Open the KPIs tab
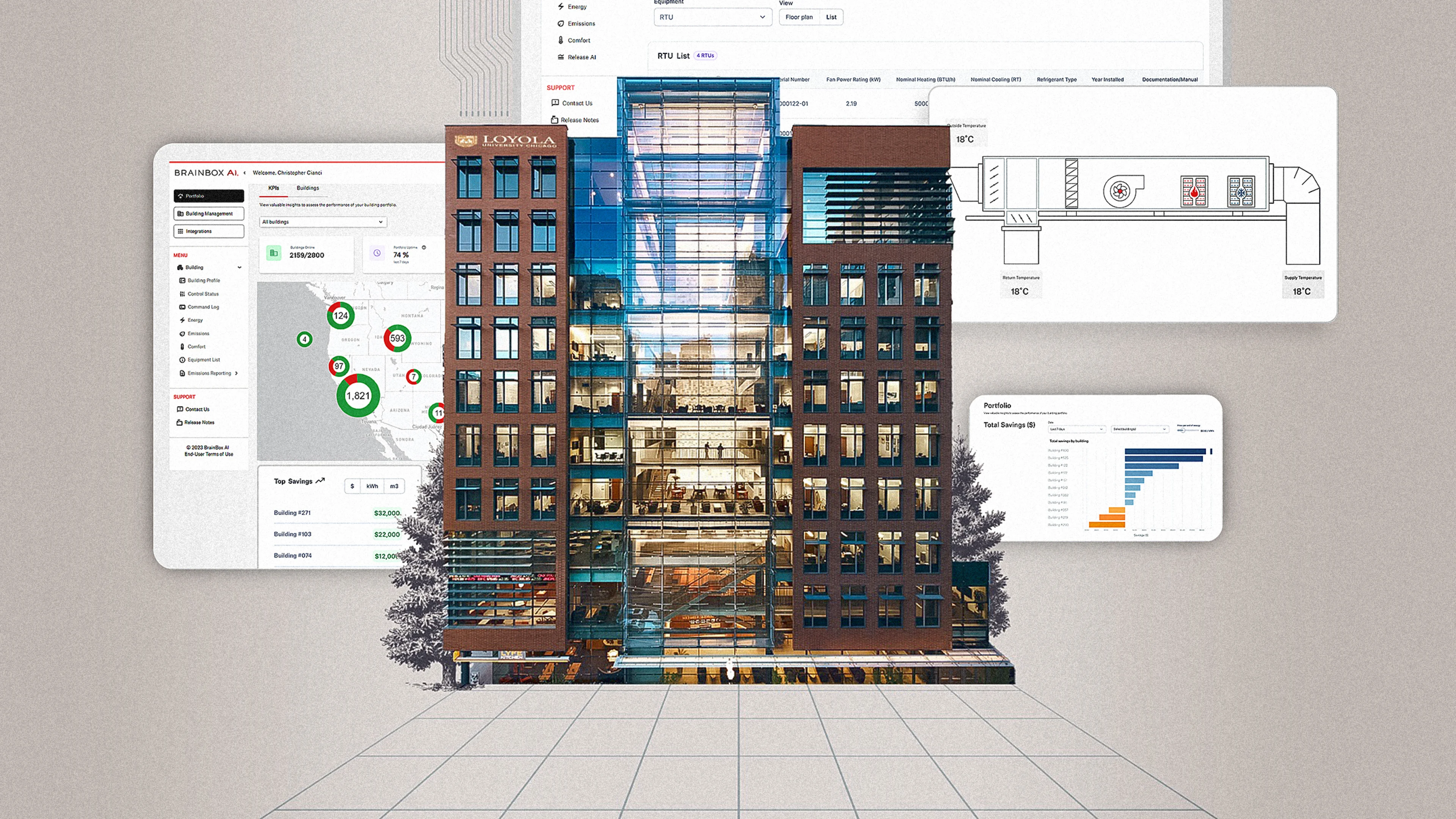Viewport: 1456px width, 819px height. pyautogui.click(x=273, y=189)
